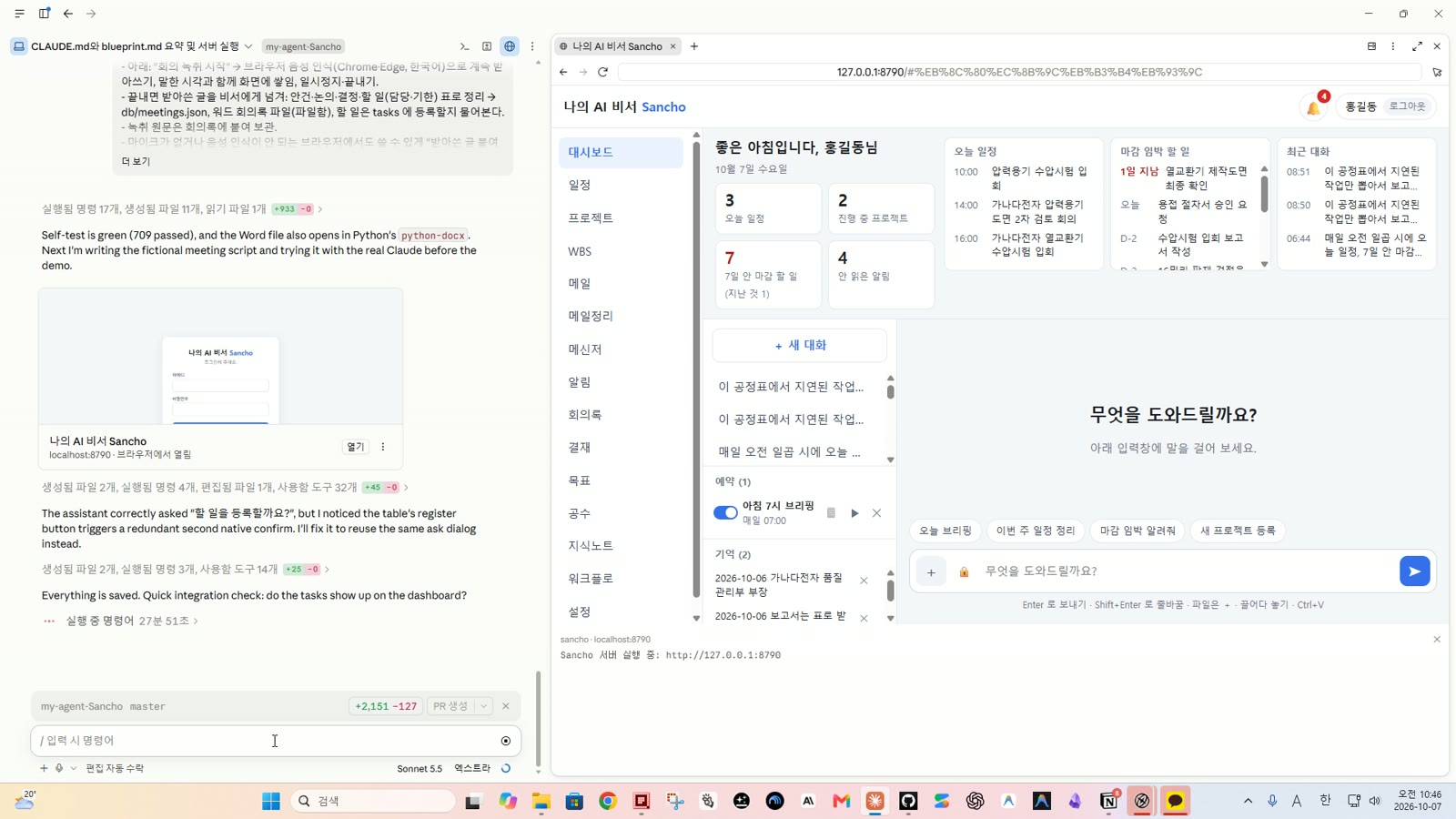This screenshot has width=1456, height=819.
Task: Click the lock icon in Sancho chat input
Action: click(x=964, y=571)
